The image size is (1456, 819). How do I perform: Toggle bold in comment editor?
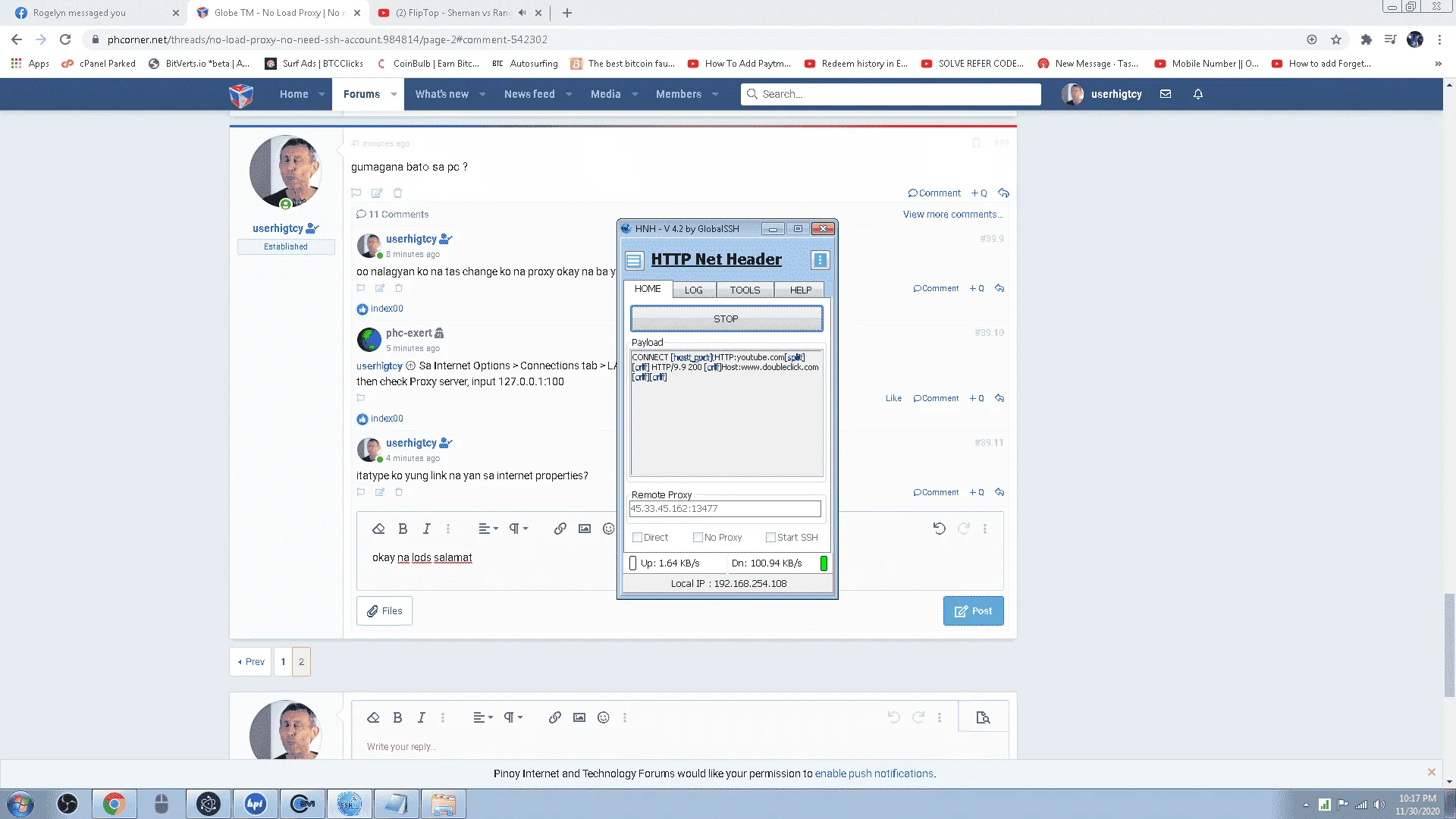pos(403,529)
